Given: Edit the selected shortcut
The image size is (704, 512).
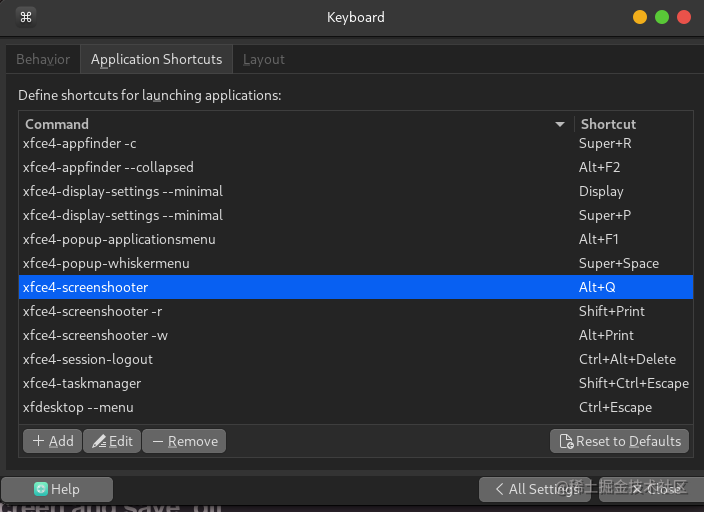Looking at the screenshot, I should point(112,441).
